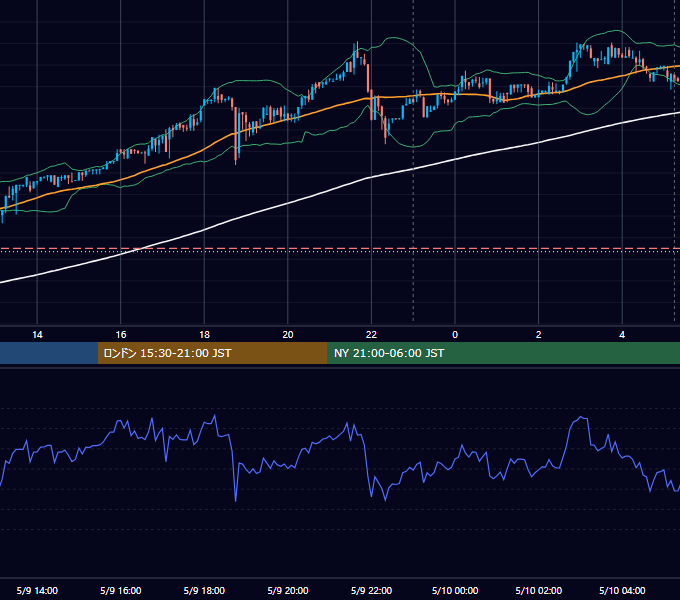Click the 20 hour axis label
The height and width of the screenshot is (600, 680).
[x=288, y=335]
